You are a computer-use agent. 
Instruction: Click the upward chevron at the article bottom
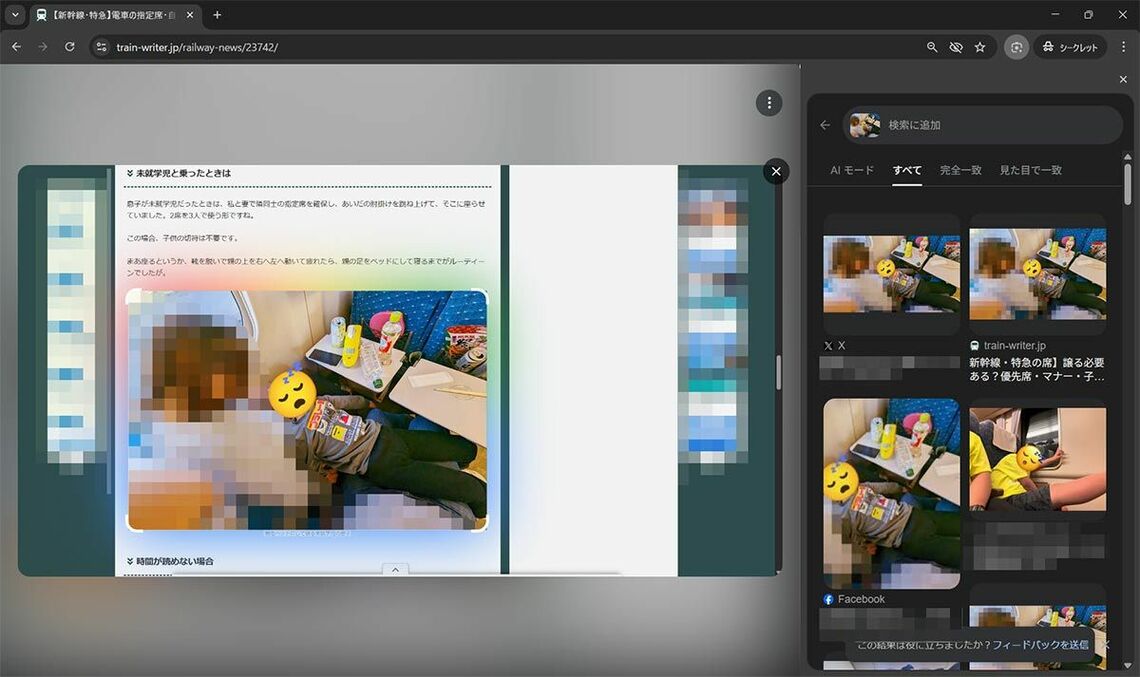click(394, 569)
